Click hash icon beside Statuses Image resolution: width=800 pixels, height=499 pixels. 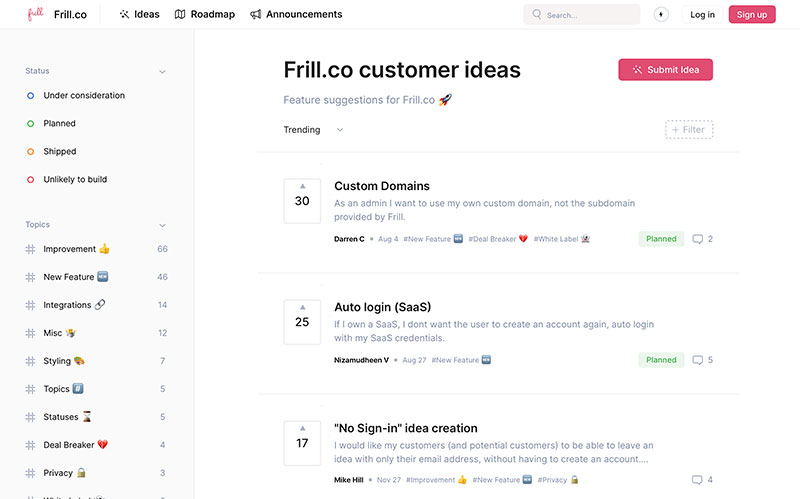[30, 417]
